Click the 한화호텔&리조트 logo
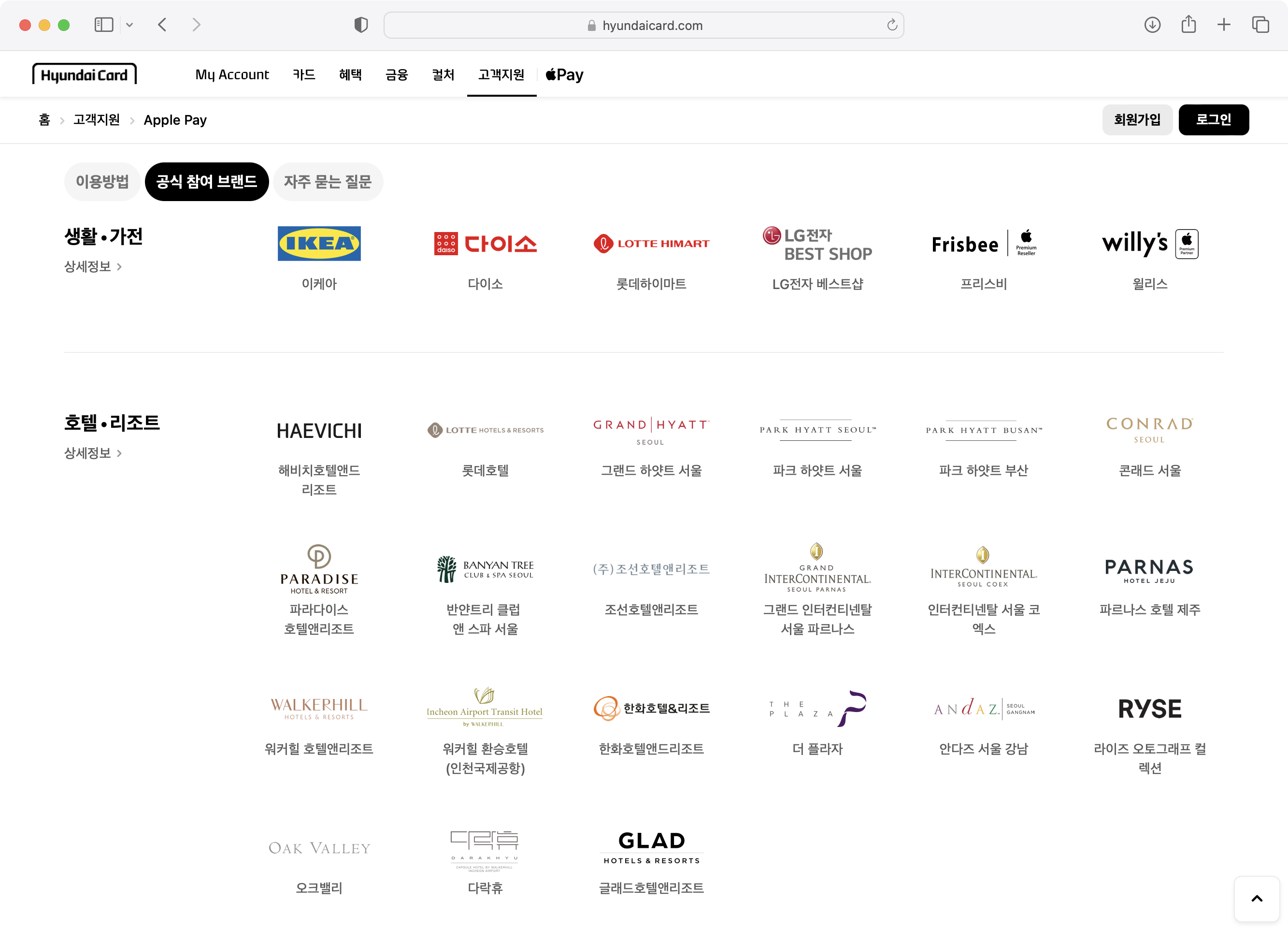This screenshot has height=930, width=1288. (651, 709)
